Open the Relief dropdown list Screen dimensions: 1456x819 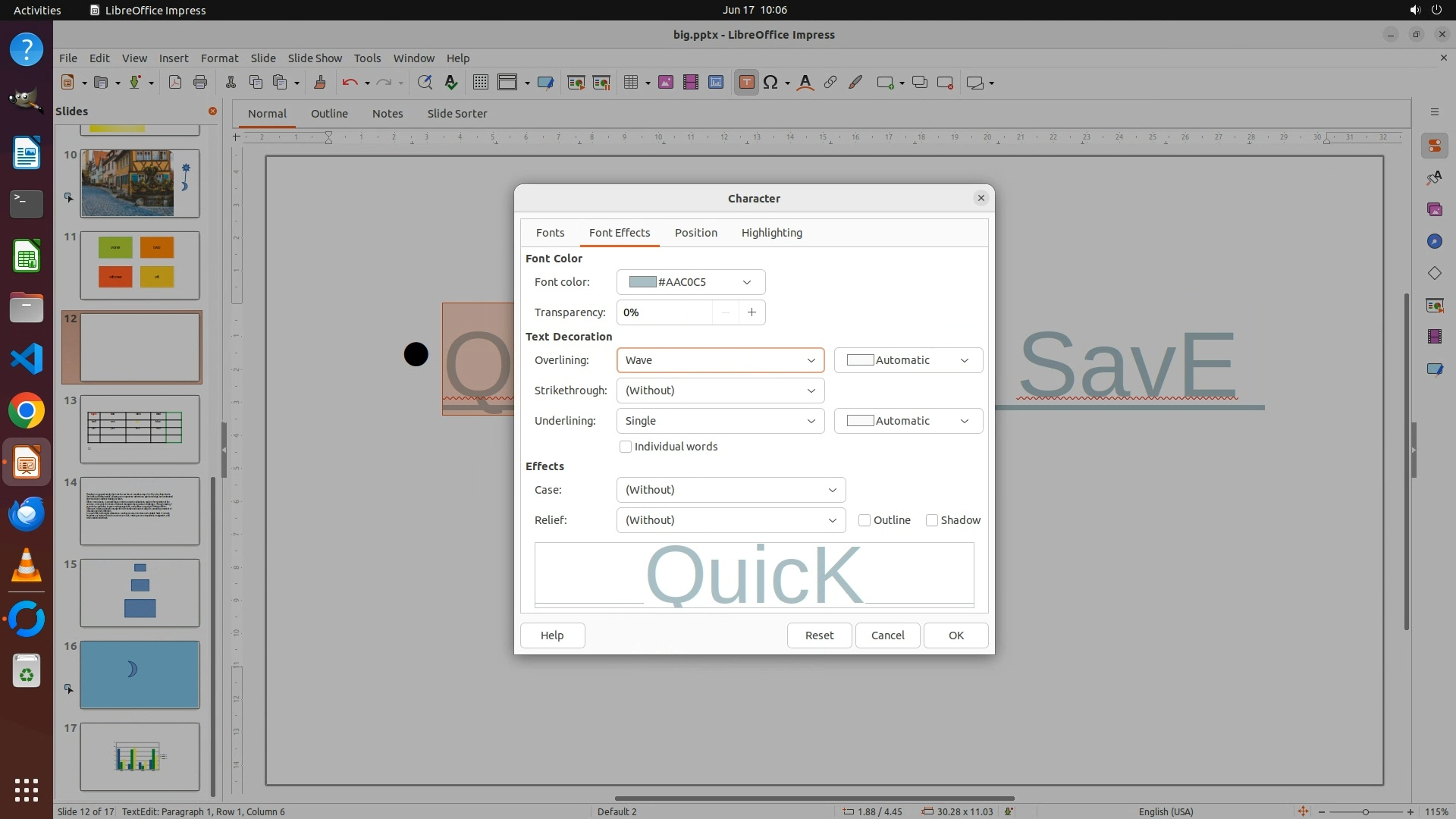click(730, 520)
